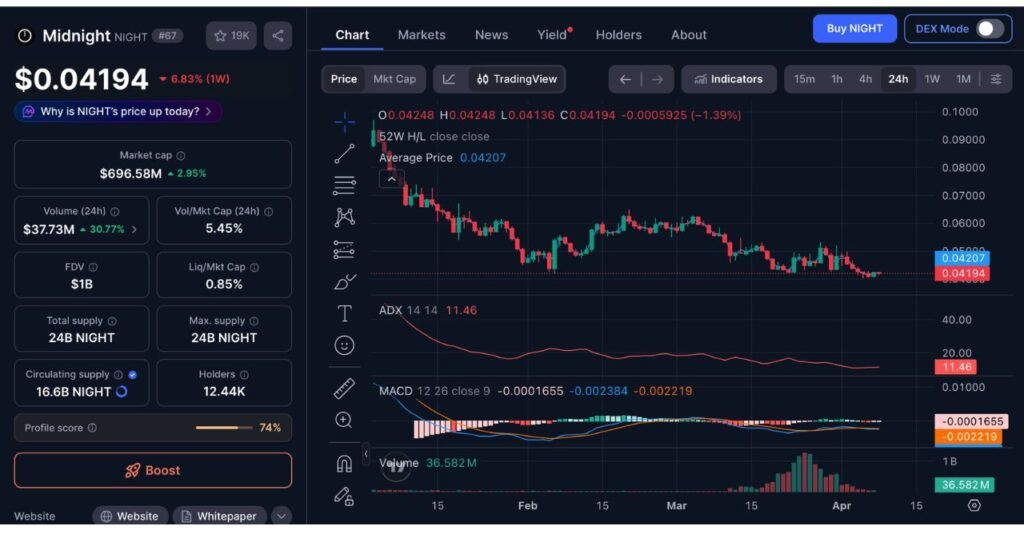Image resolution: width=1024 pixels, height=534 pixels.
Task: Toggle DEX Mode switch
Action: (990, 29)
